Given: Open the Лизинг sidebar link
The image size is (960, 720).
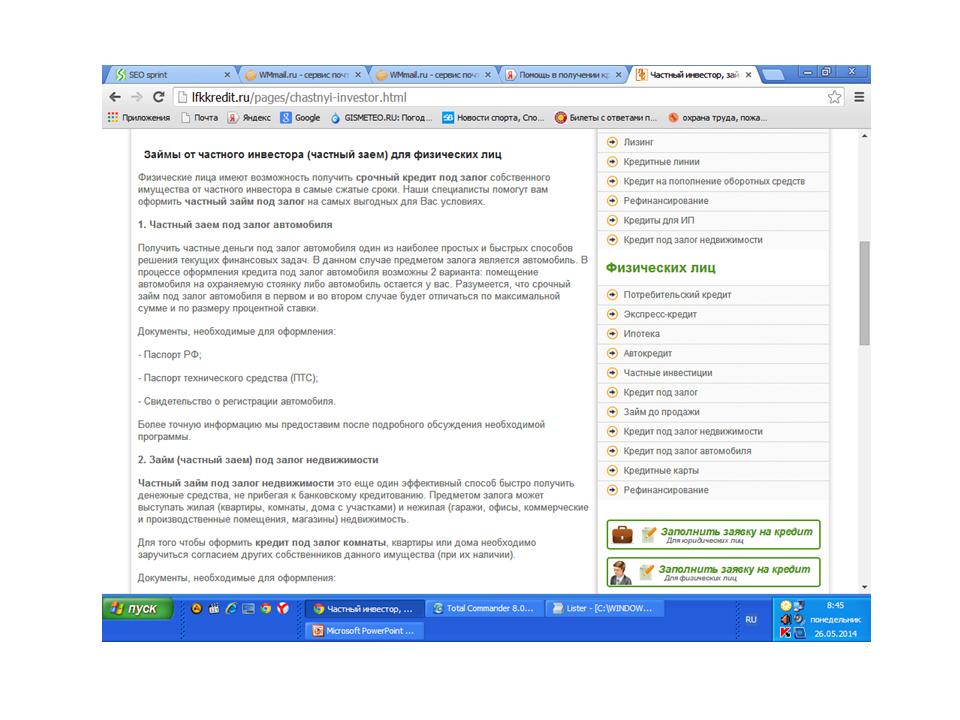Looking at the screenshot, I should (639, 142).
